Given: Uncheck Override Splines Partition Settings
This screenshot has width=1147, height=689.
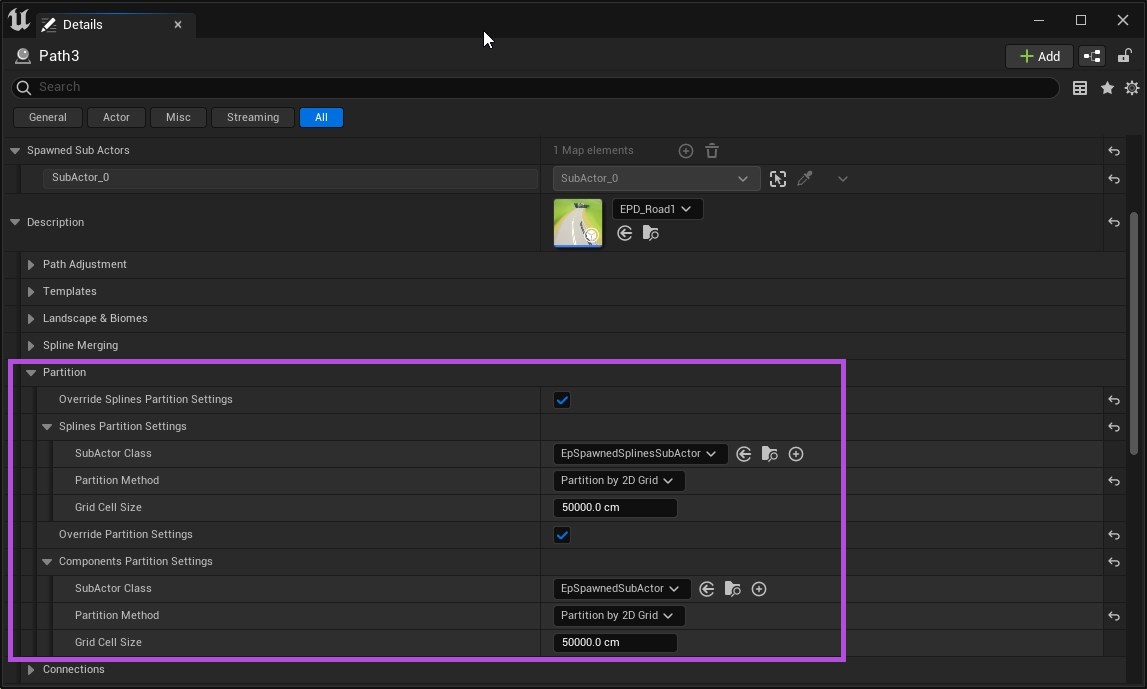Looking at the screenshot, I should click(562, 400).
